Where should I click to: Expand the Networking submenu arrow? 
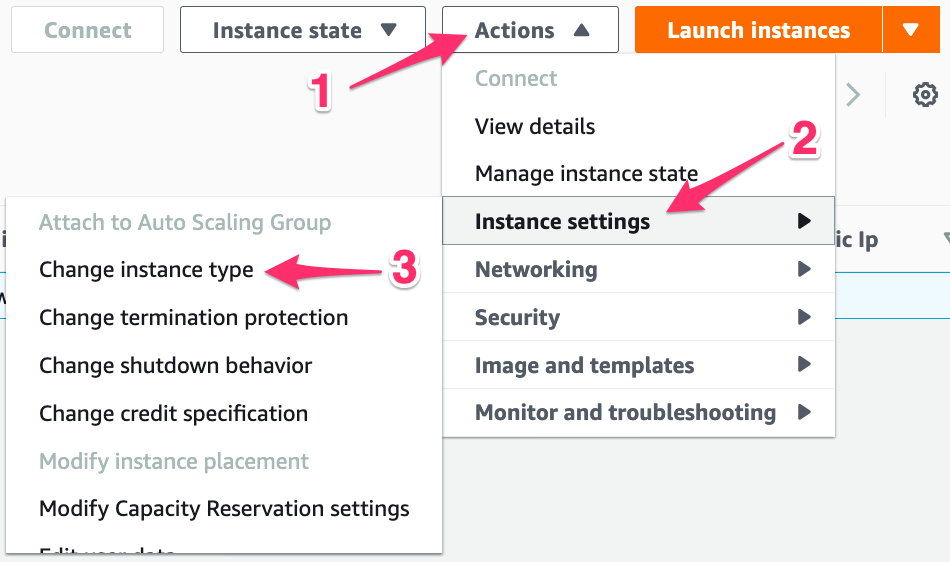pos(804,270)
